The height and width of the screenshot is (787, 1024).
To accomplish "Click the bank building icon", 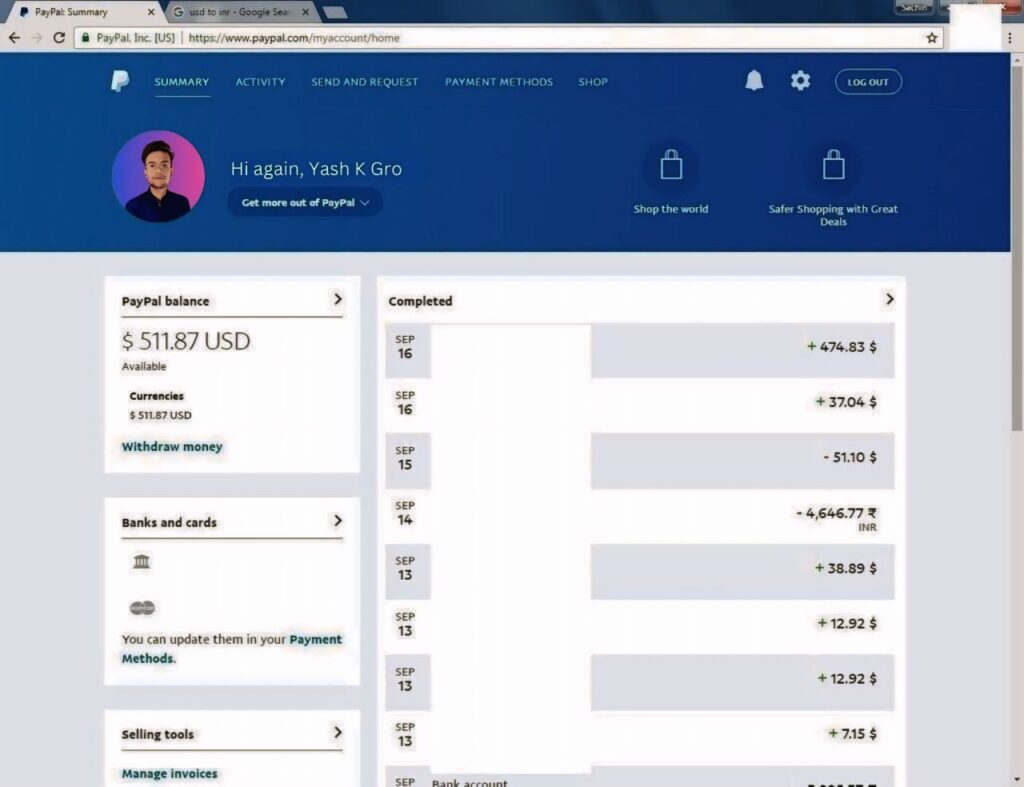I will (142, 562).
